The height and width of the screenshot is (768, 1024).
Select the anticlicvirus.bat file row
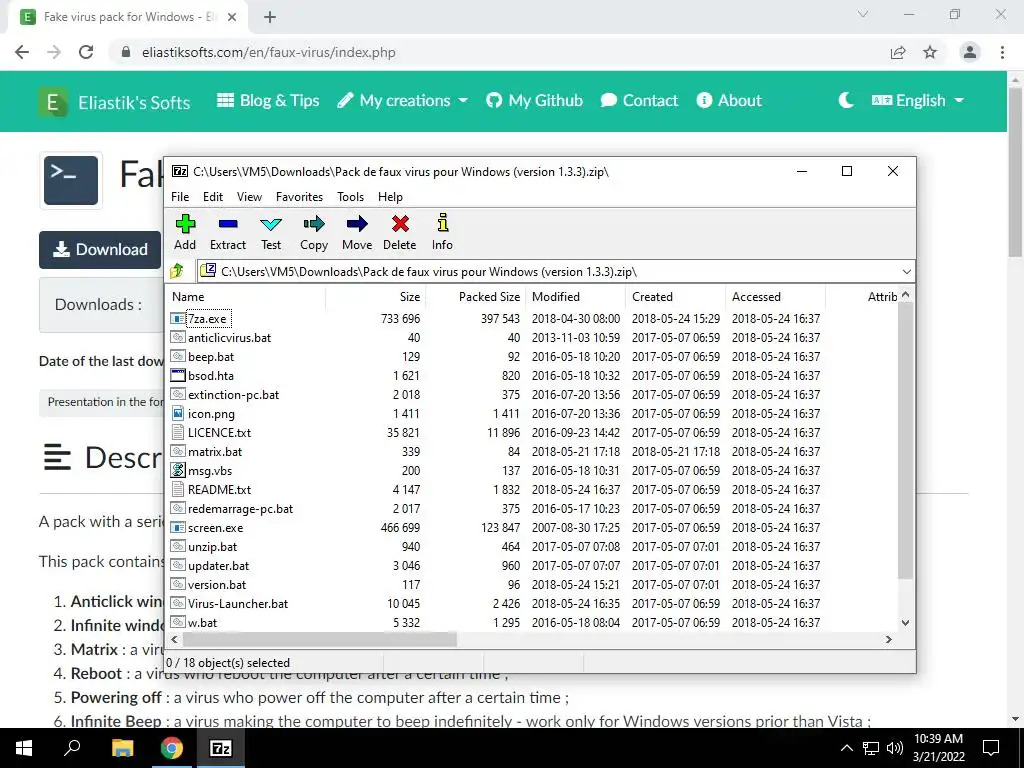click(x=532, y=338)
